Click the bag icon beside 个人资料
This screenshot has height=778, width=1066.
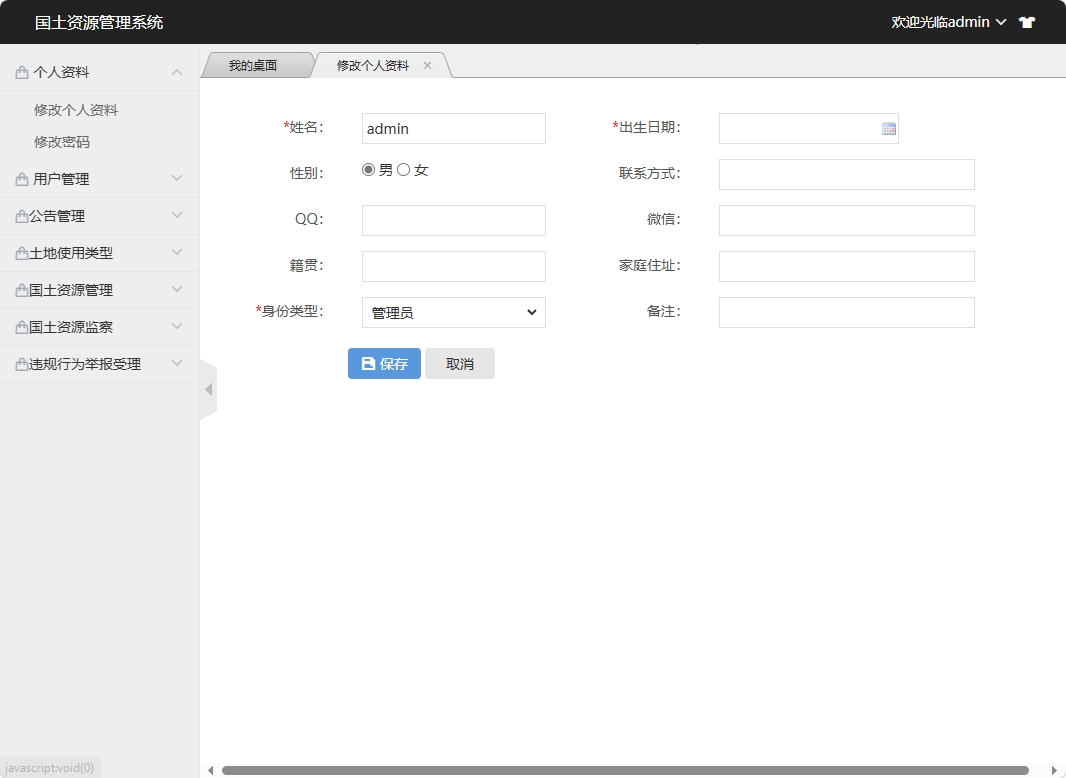point(22,73)
